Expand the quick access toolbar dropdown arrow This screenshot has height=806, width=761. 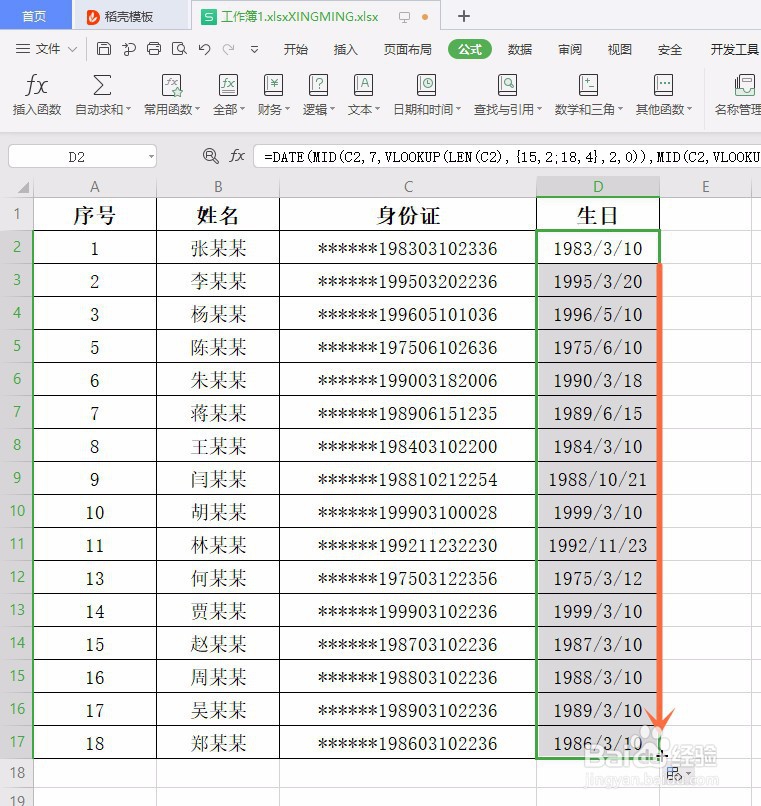click(x=255, y=49)
